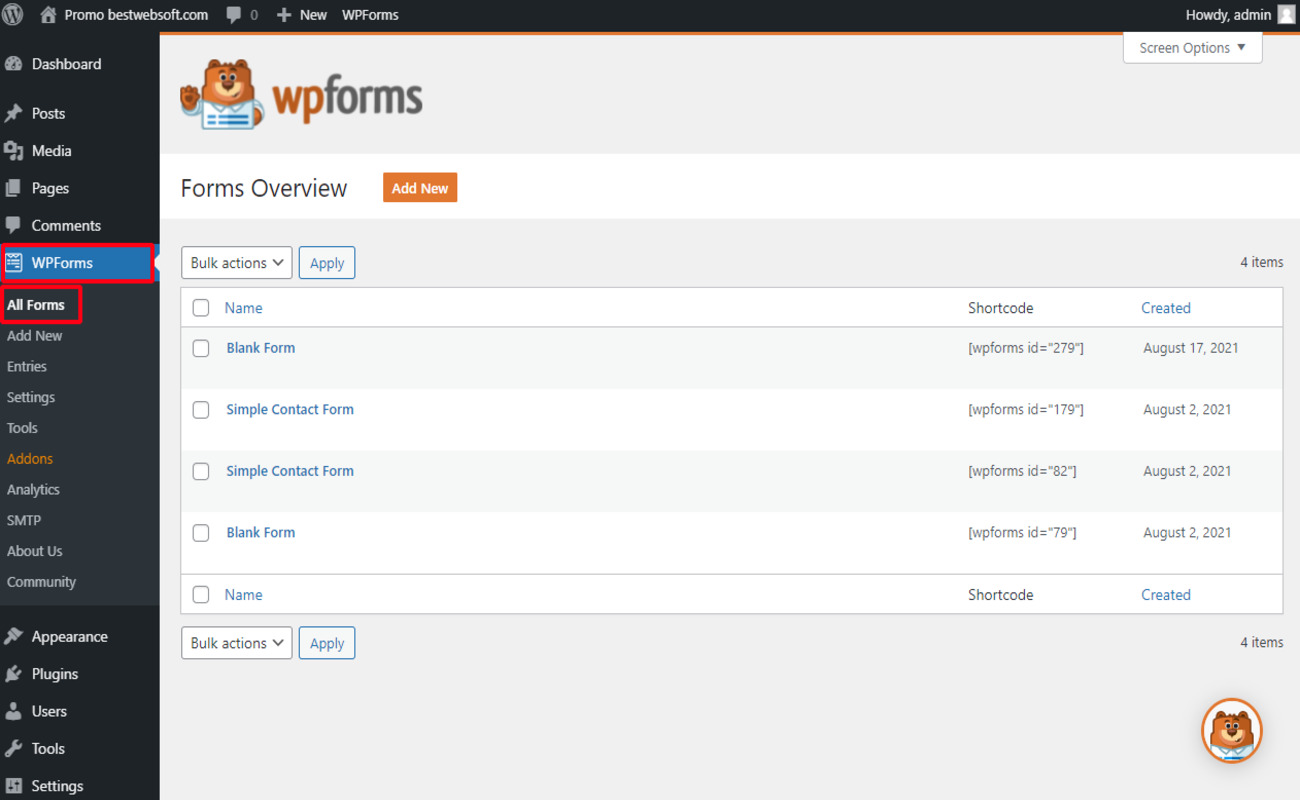This screenshot has width=1300, height=800.
Task: Open the bottom Bulk actions dropdown
Action: (236, 643)
